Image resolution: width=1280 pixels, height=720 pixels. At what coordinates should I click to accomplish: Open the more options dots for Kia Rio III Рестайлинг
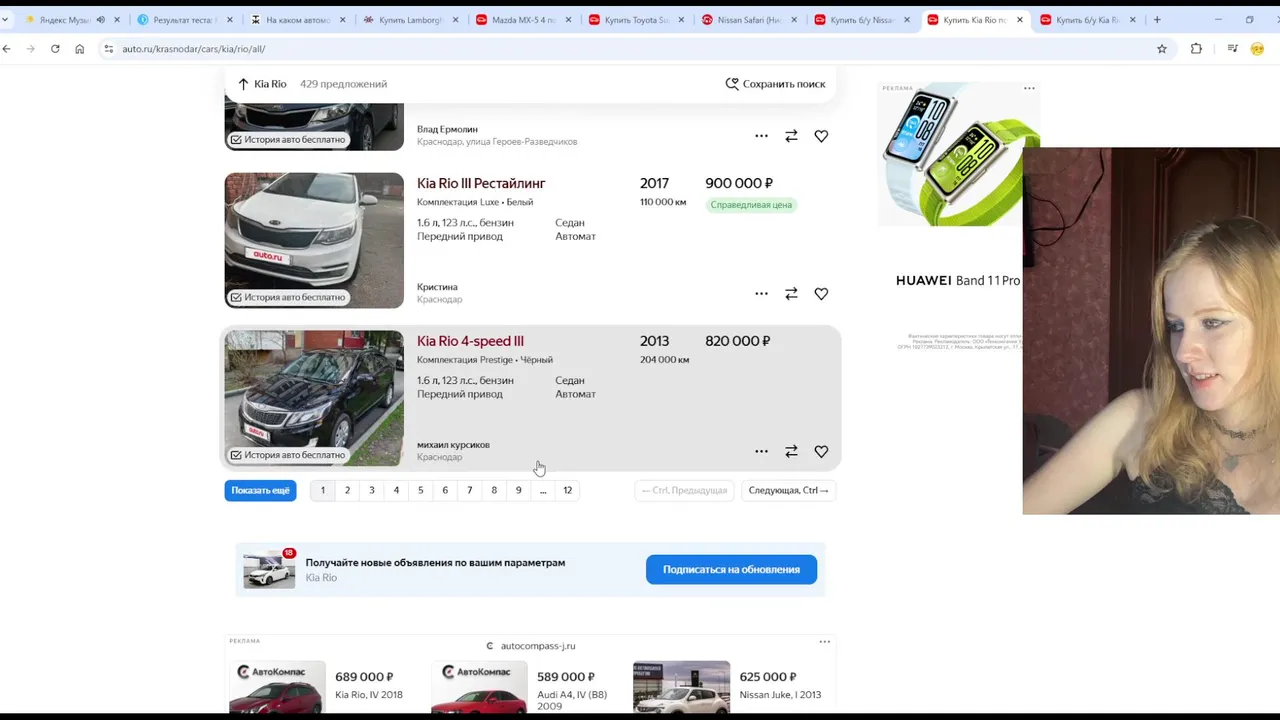(x=761, y=294)
